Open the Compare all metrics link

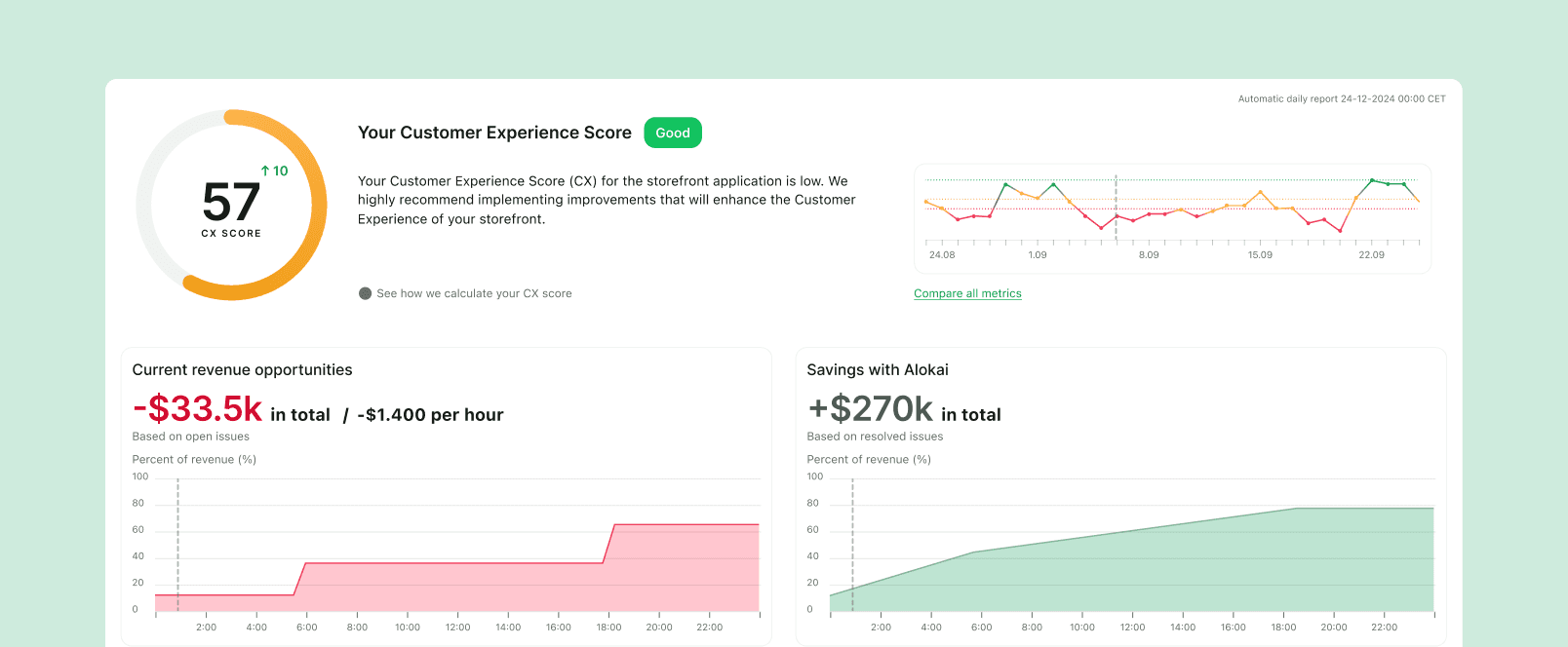click(x=967, y=293)
